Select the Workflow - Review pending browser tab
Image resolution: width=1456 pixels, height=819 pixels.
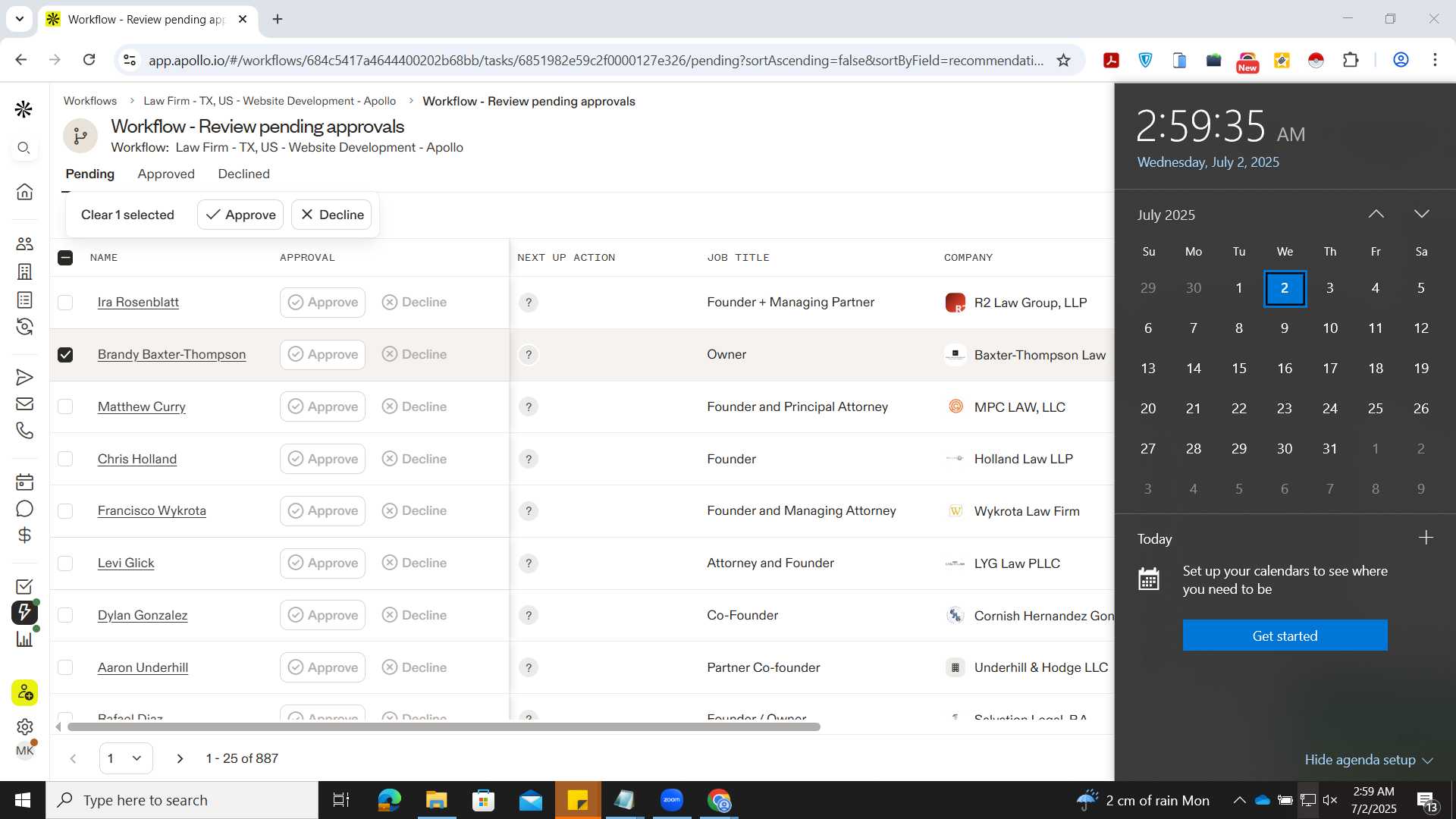149,19
